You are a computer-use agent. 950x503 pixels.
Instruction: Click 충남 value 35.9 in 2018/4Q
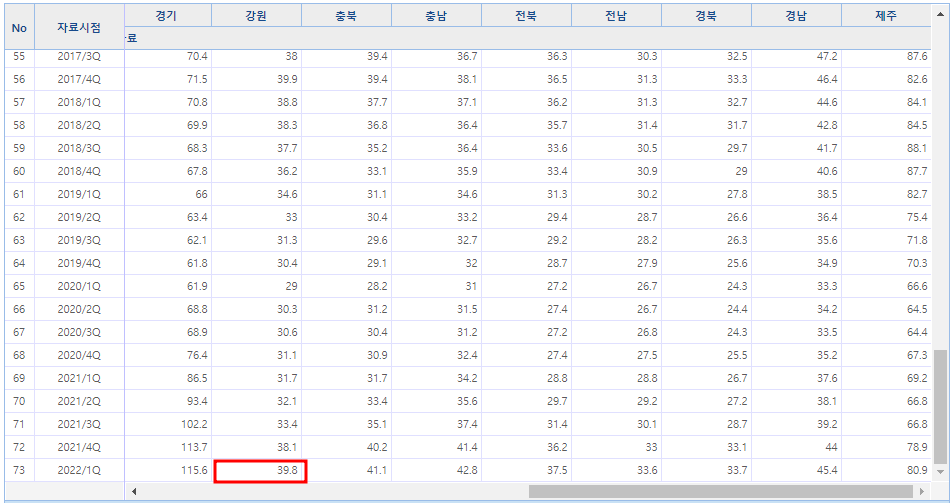tap(436, 172)
